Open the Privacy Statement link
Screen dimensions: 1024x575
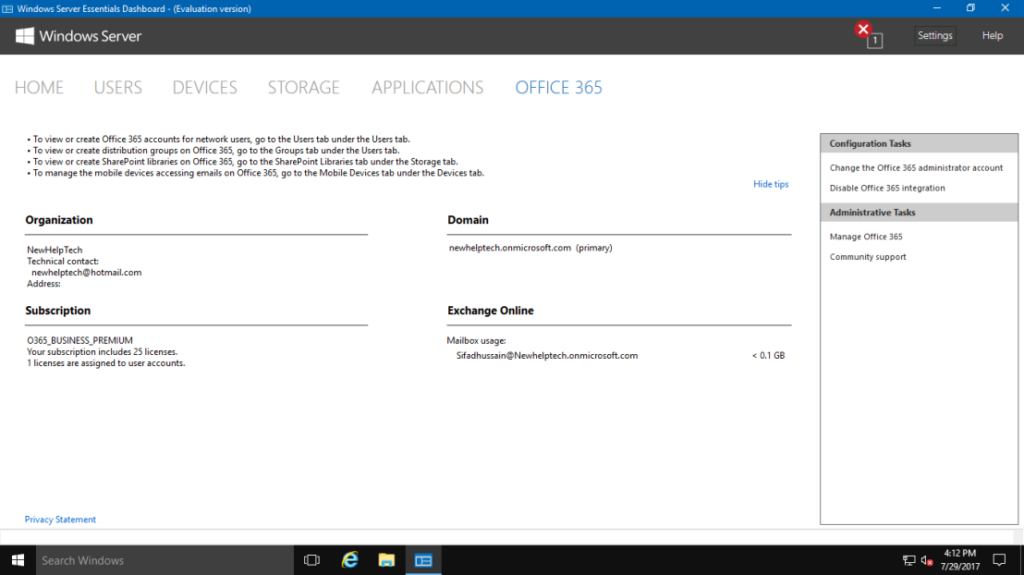pos(60,519)
